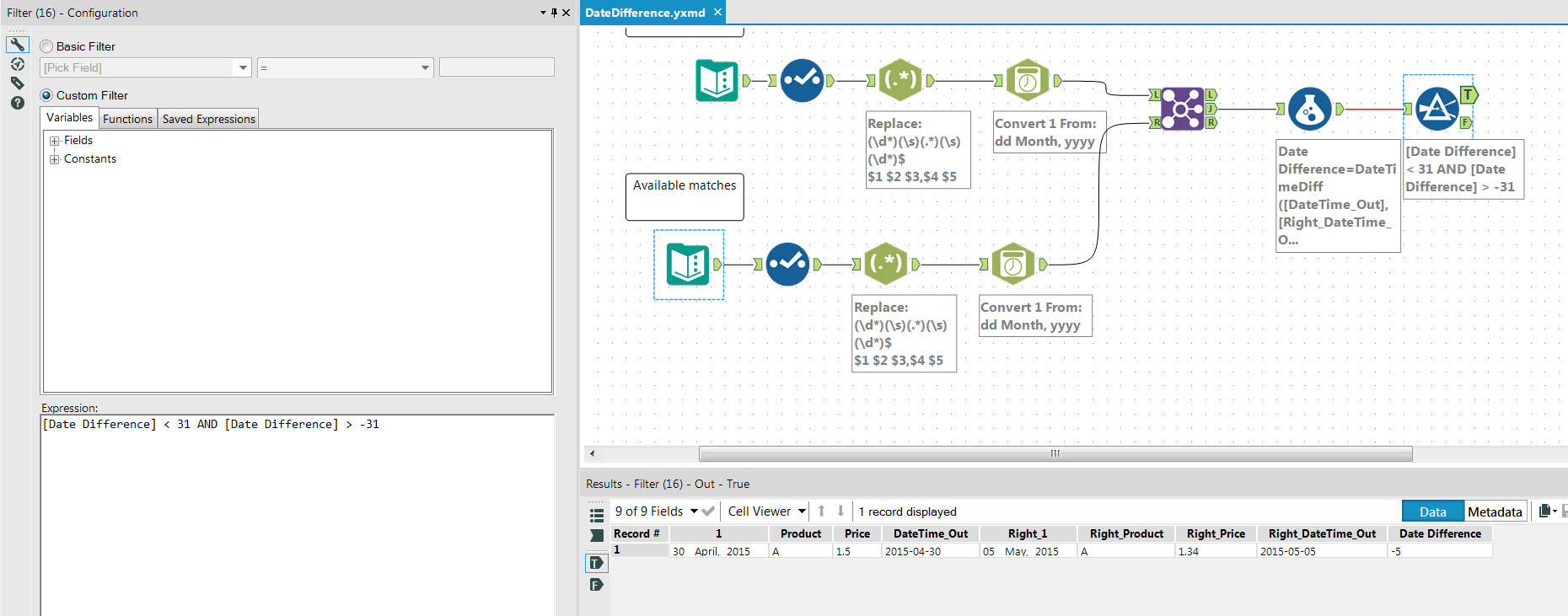
Task: Select the record number 1 row header
Action: [640, 550]
